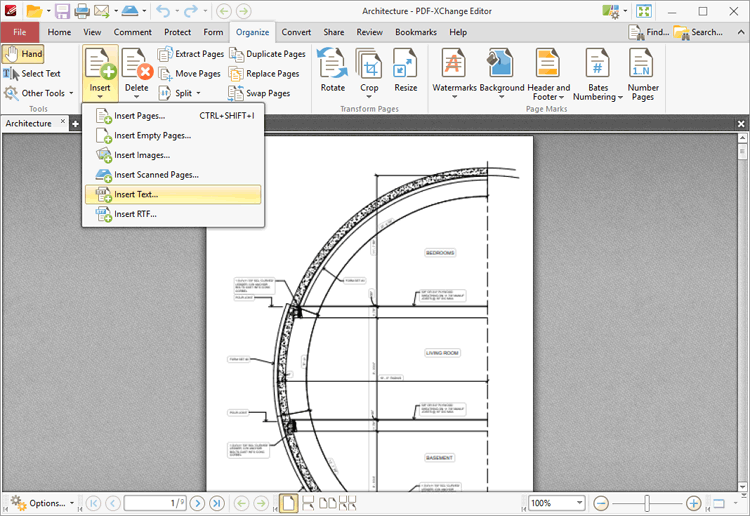Screen dimensions: 750x516
Task: Click the Save icon in quick toolbar
Action: pos(62,11)
